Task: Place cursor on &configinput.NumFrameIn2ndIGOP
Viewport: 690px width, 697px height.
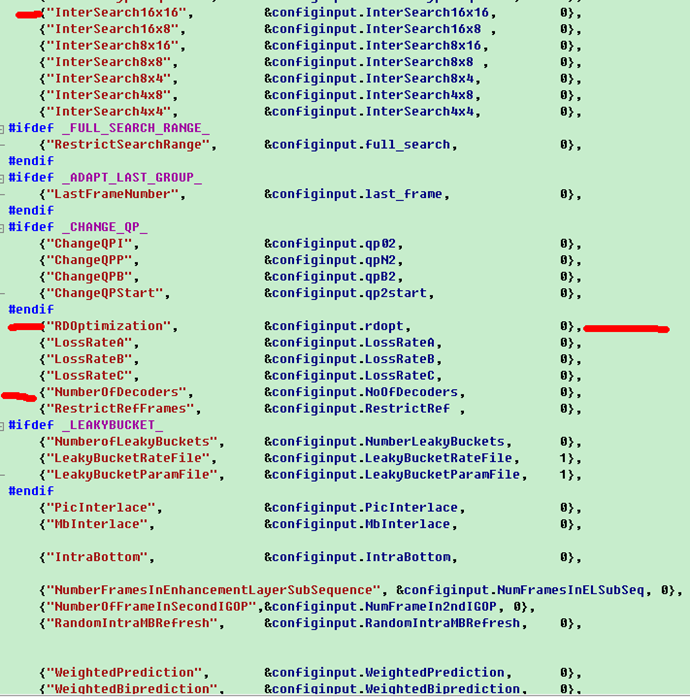Action: tap(381, 607)
